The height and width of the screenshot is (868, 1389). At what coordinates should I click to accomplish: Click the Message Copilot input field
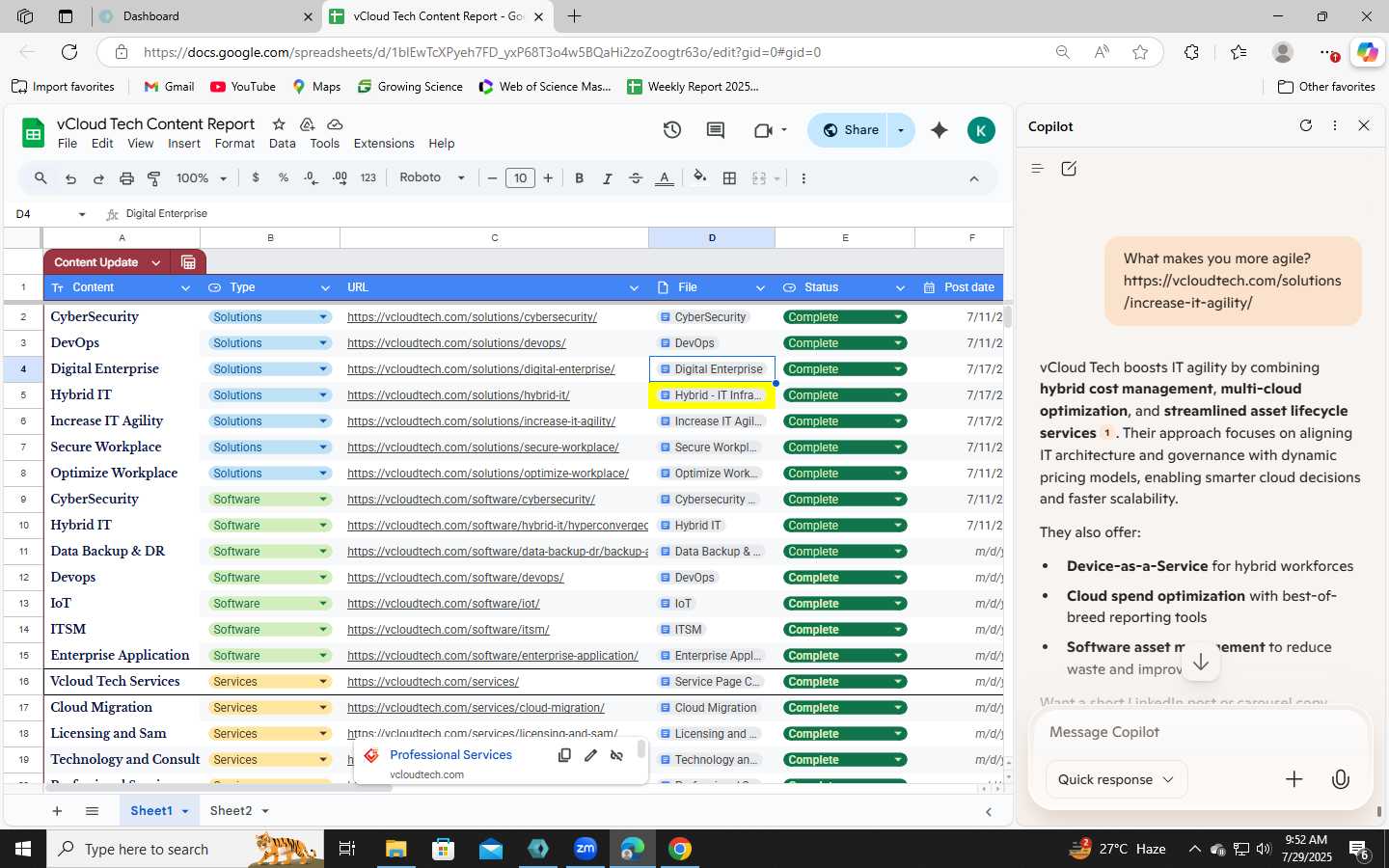[x=1200, y=732]
